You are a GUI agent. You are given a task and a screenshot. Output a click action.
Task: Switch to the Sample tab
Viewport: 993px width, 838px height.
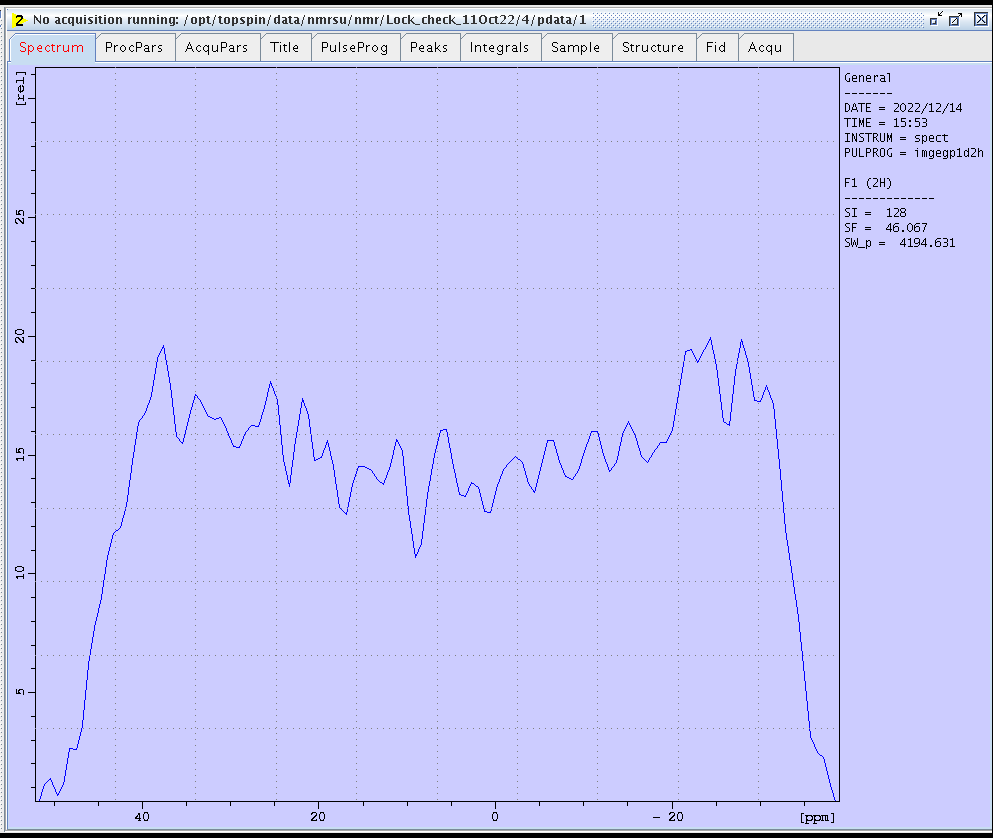(576, 47)
